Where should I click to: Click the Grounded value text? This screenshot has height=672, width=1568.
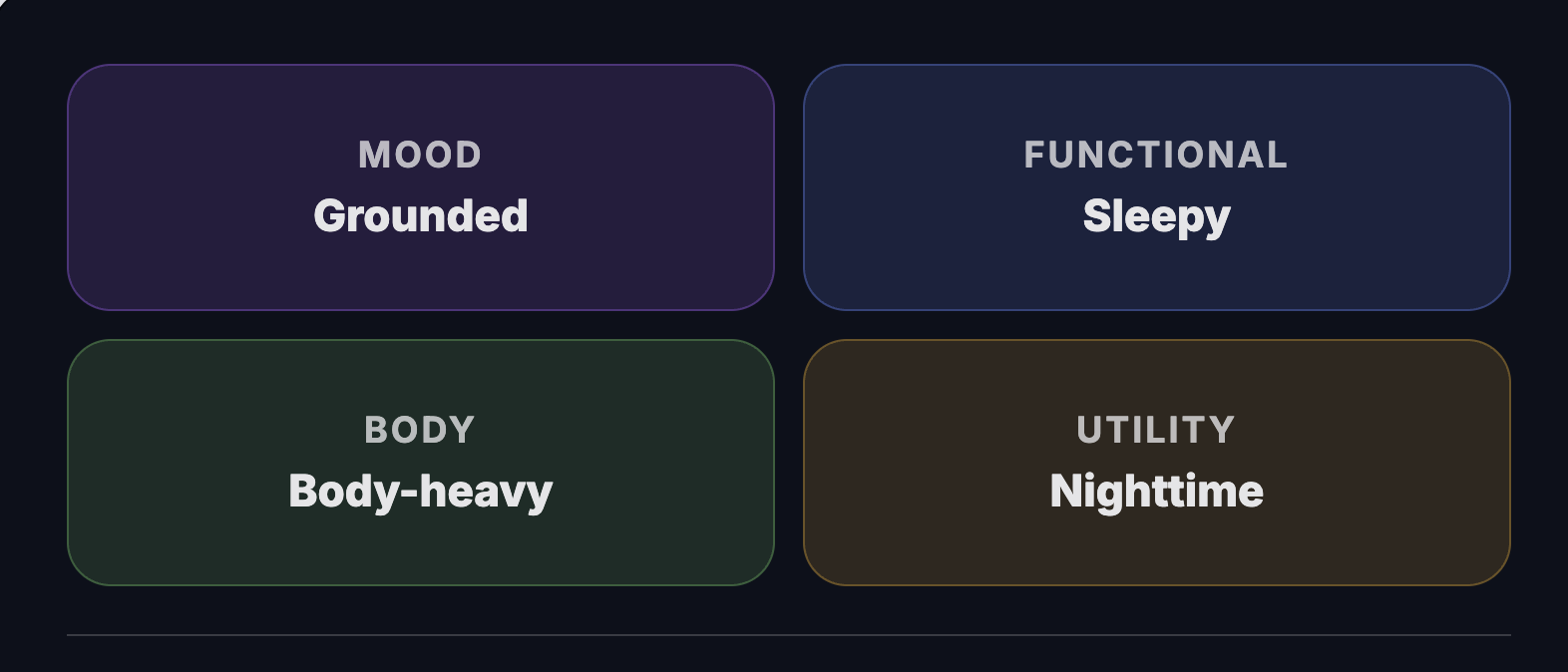[420, 216]
